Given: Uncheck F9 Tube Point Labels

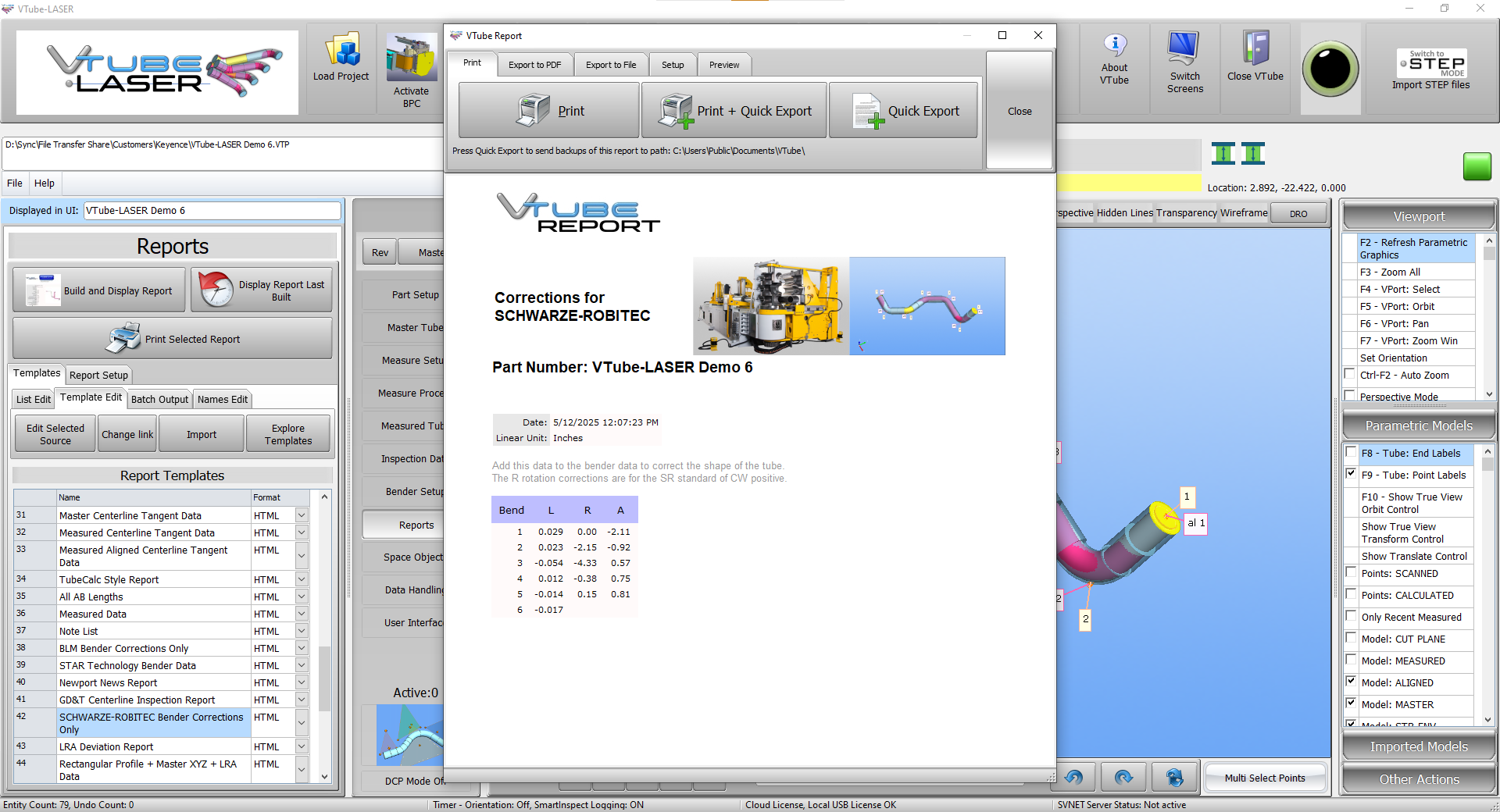Looking at the screenshot, I should click(x=1351, y=474).
